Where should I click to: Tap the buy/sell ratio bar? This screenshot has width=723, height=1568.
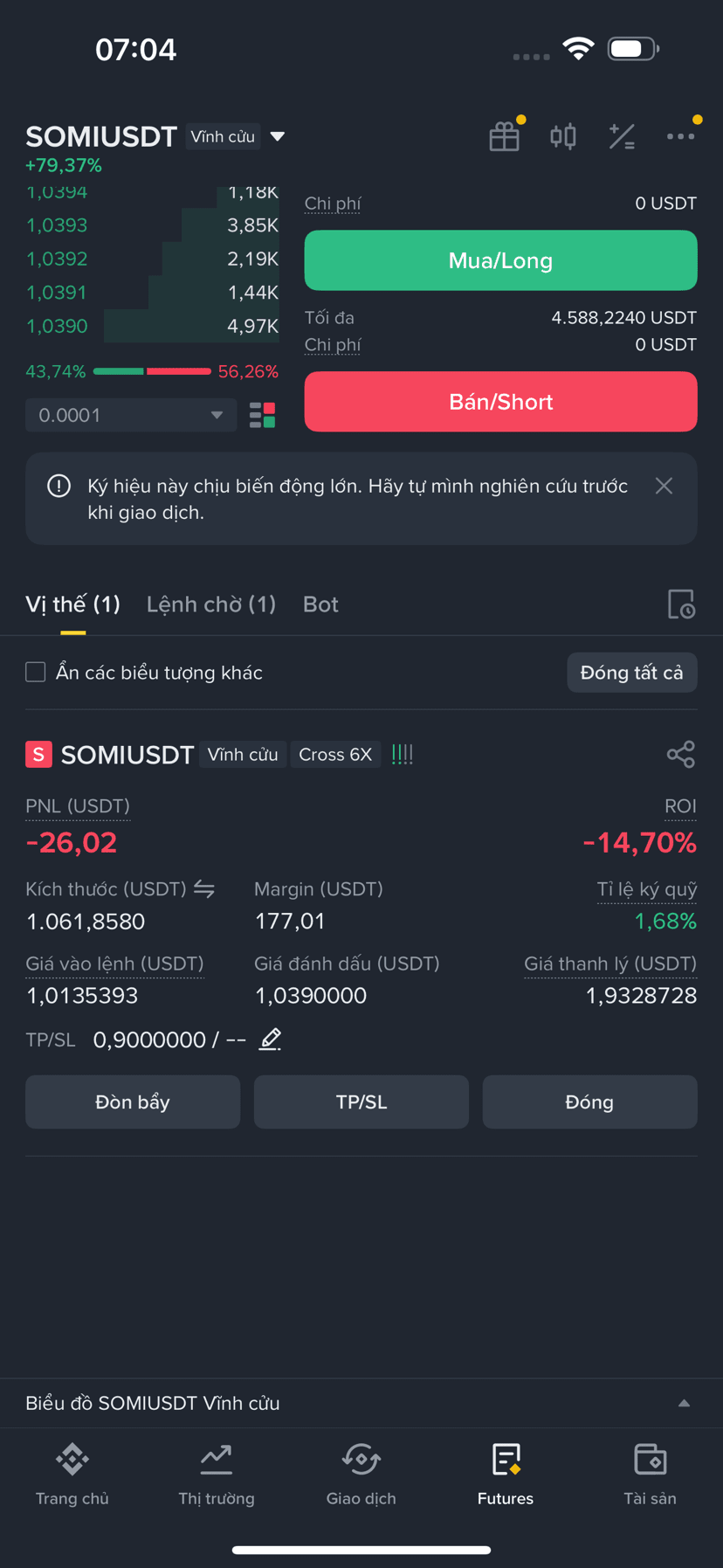click(152, 371)
